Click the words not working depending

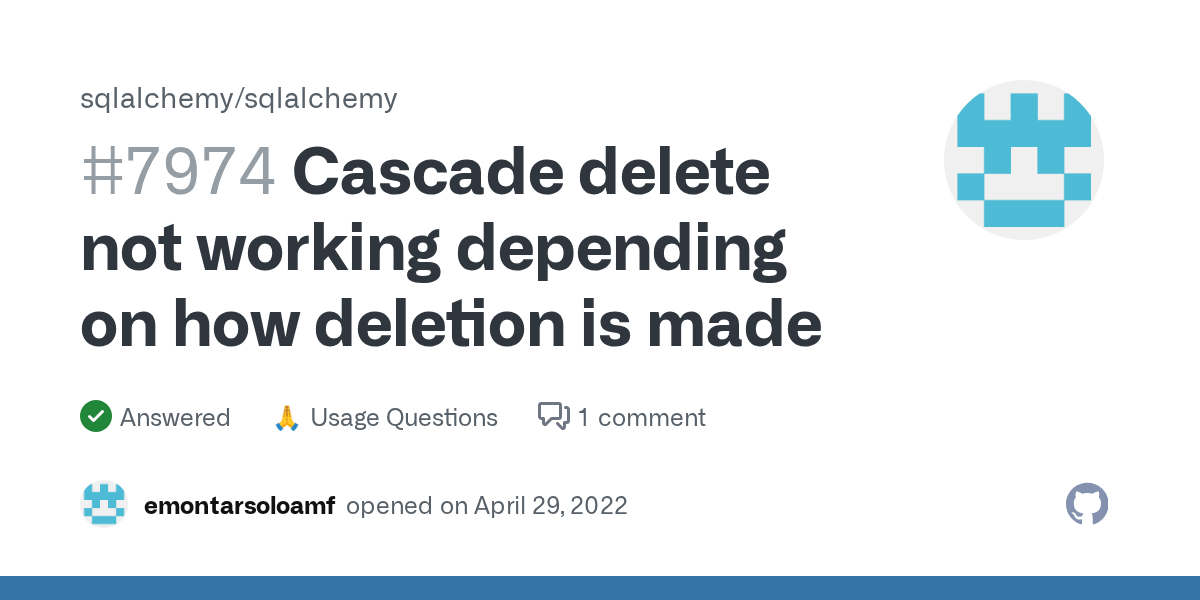(x=433, y=250)
